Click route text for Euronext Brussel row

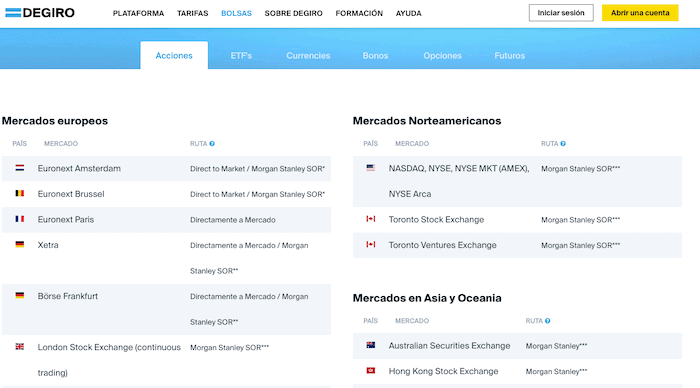257,194
